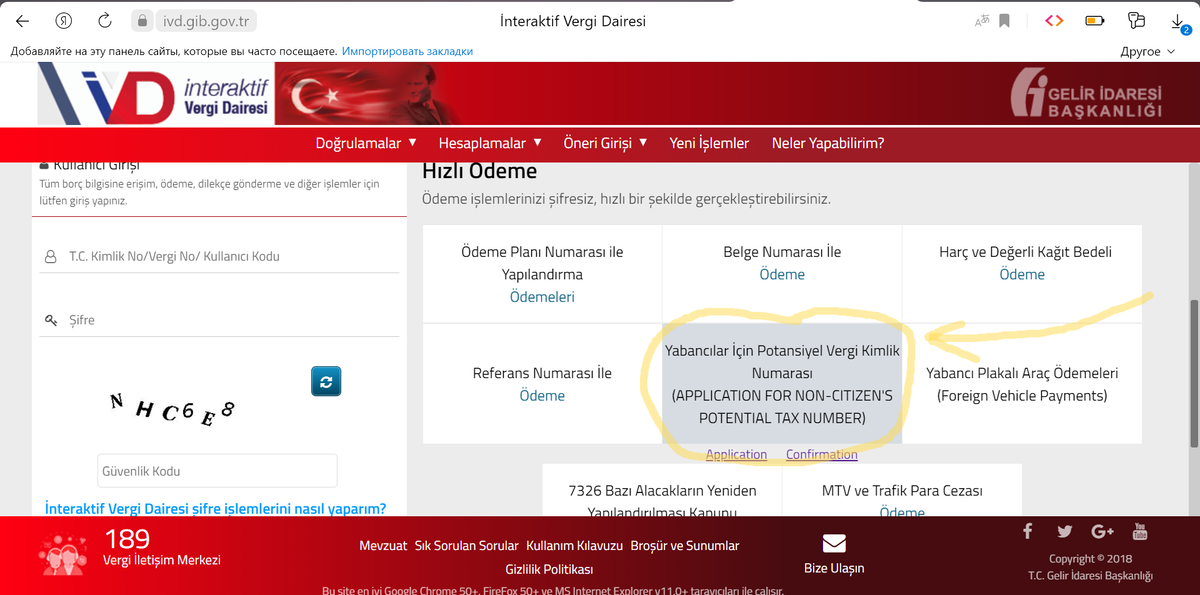
Task: Focus the T.C. Kimlik No/Vergi No field
Action: [x=220, y=257]
